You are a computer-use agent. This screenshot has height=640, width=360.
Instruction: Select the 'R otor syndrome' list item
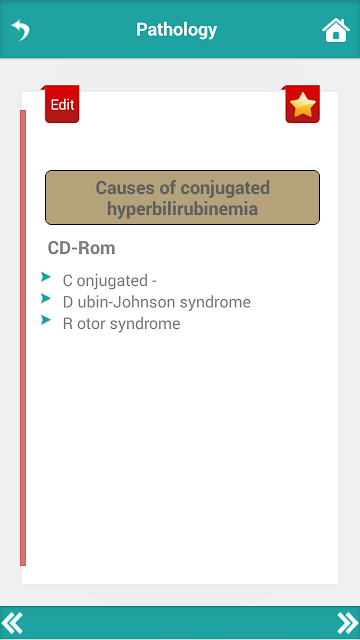tap(121, 324)
